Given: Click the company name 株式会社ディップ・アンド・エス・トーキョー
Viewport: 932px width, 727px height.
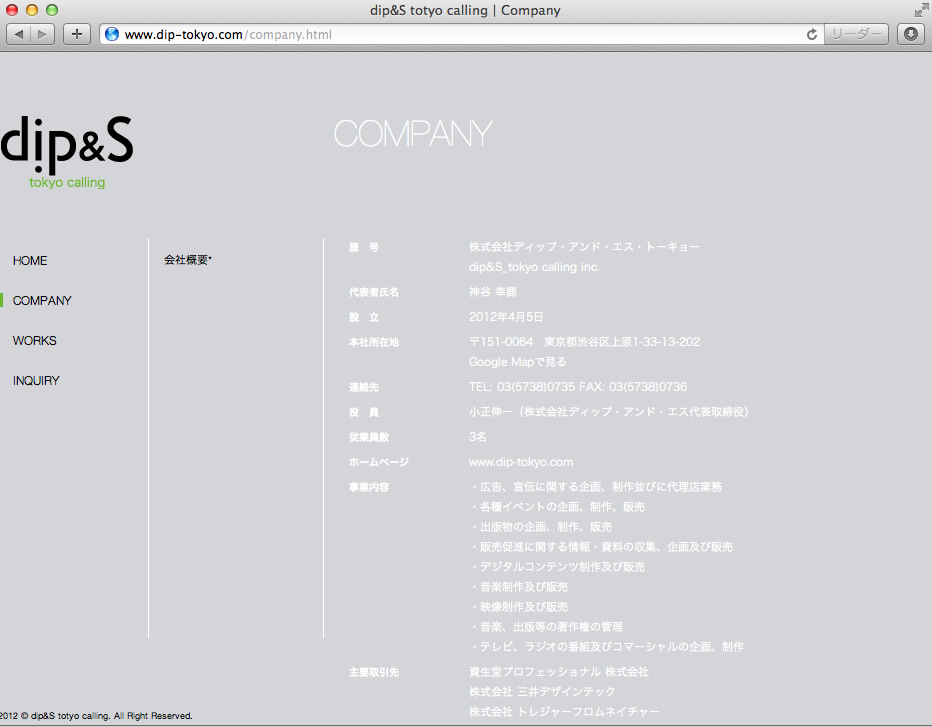Looking at the screenshot, I should [x=584, y=247].
